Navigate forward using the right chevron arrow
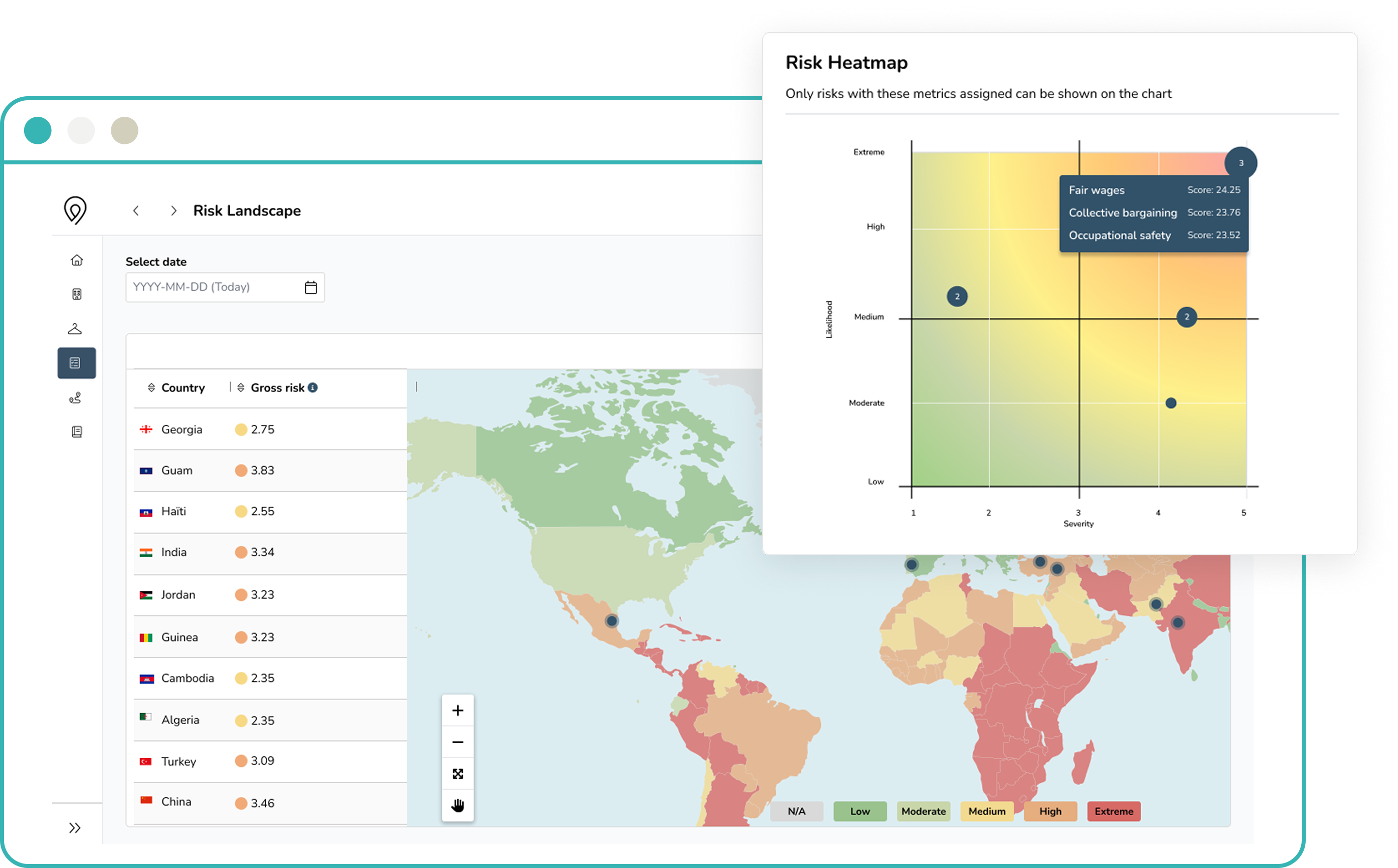1398x868 pixels. 173,210
